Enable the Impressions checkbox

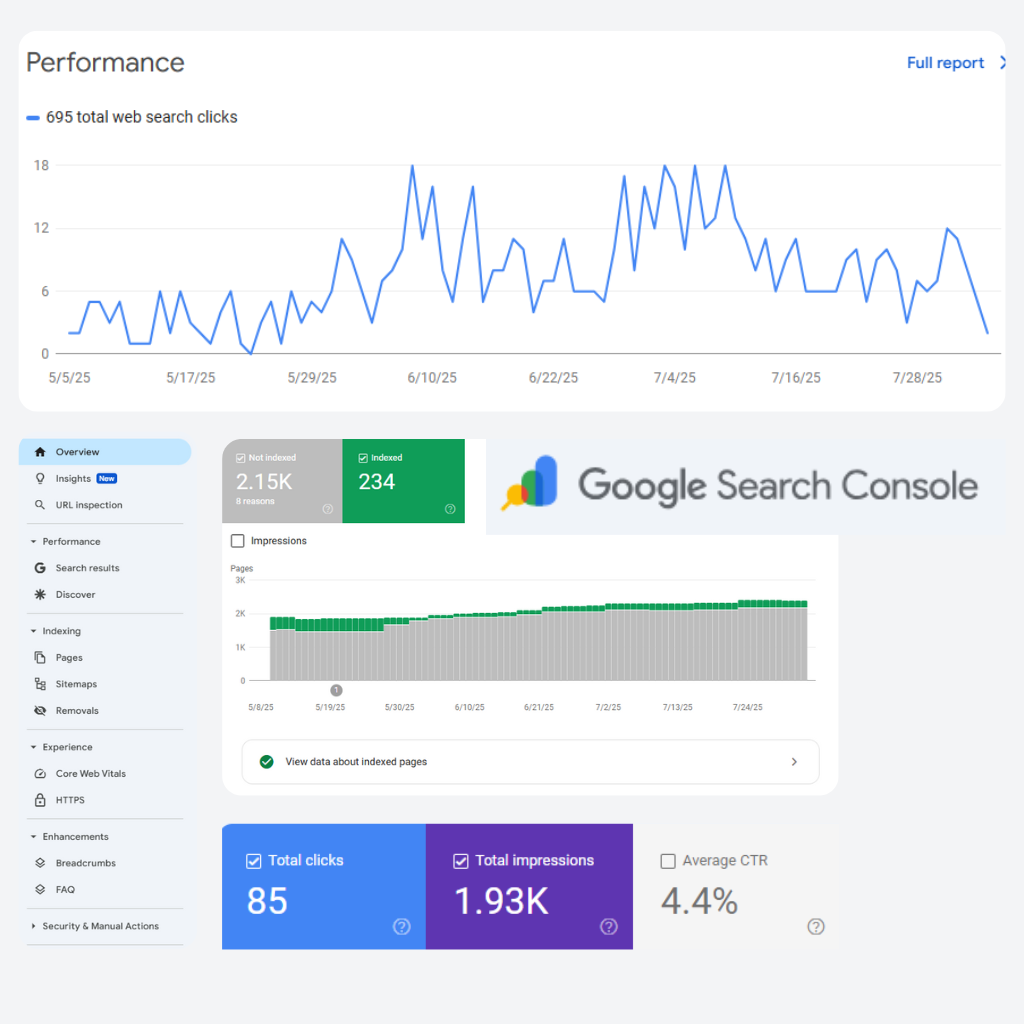(x=238, y=541)
